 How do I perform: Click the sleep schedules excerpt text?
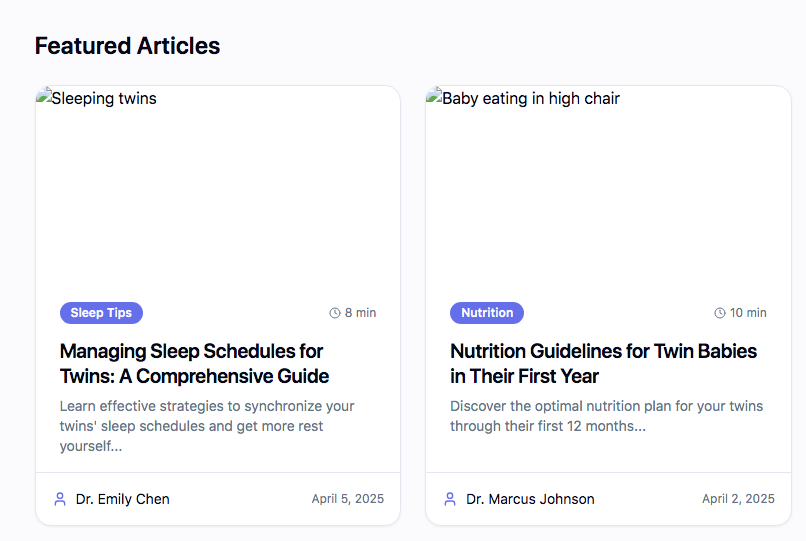click(x=207, y=426)
